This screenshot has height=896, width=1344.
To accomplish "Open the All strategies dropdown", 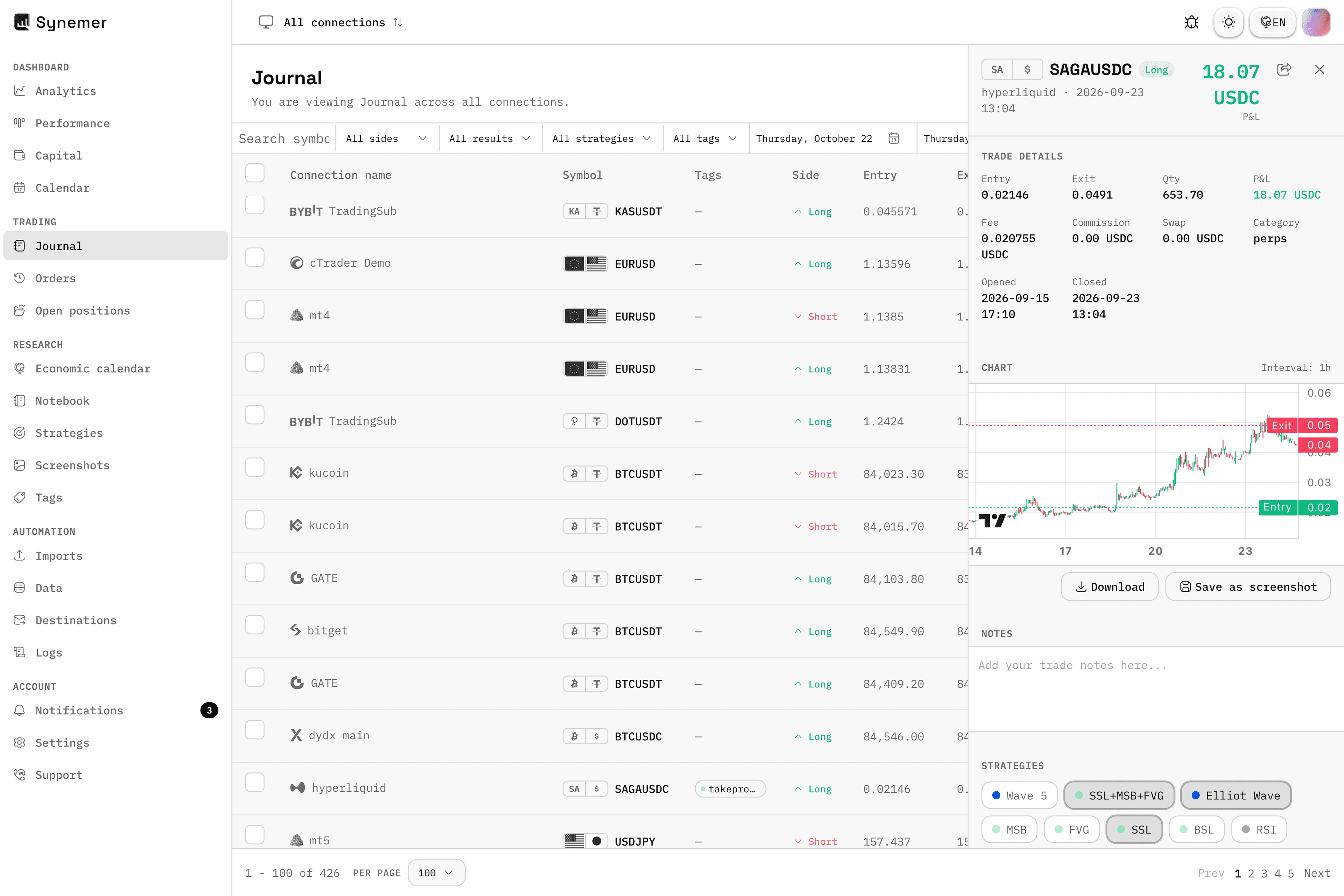I will coord(602,138).
